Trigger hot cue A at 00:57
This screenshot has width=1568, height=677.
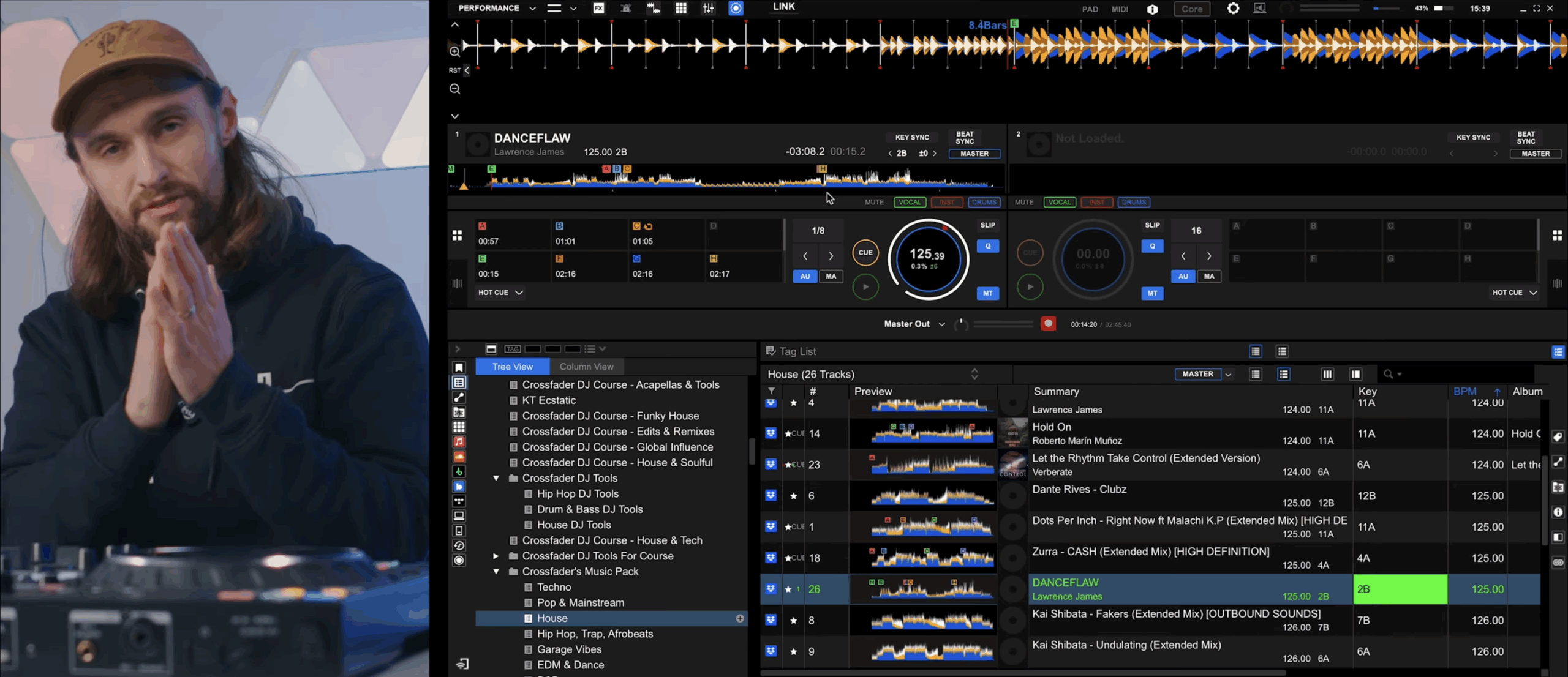[512, 234]
